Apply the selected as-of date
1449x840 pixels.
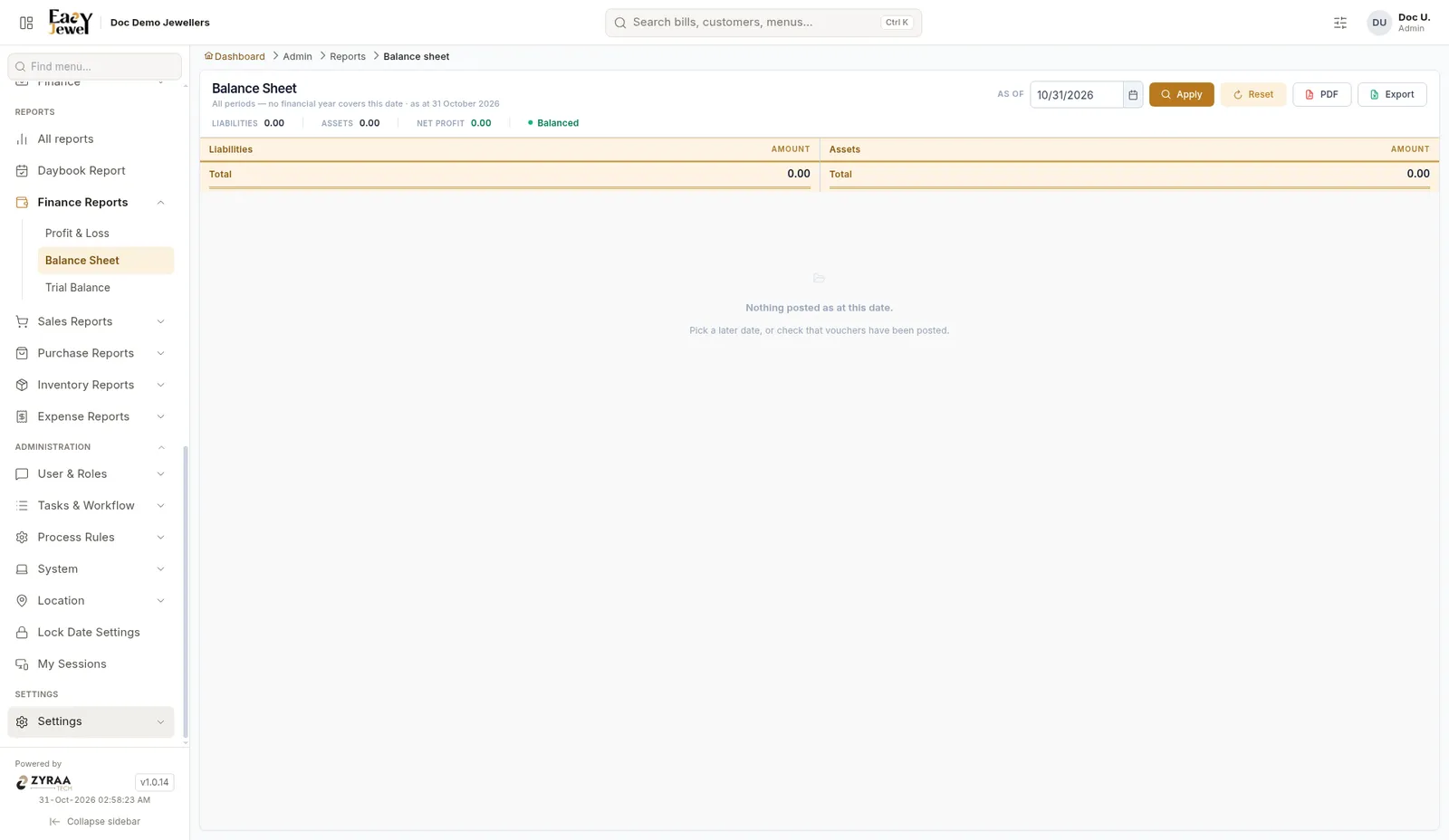tap(1181, 95)
